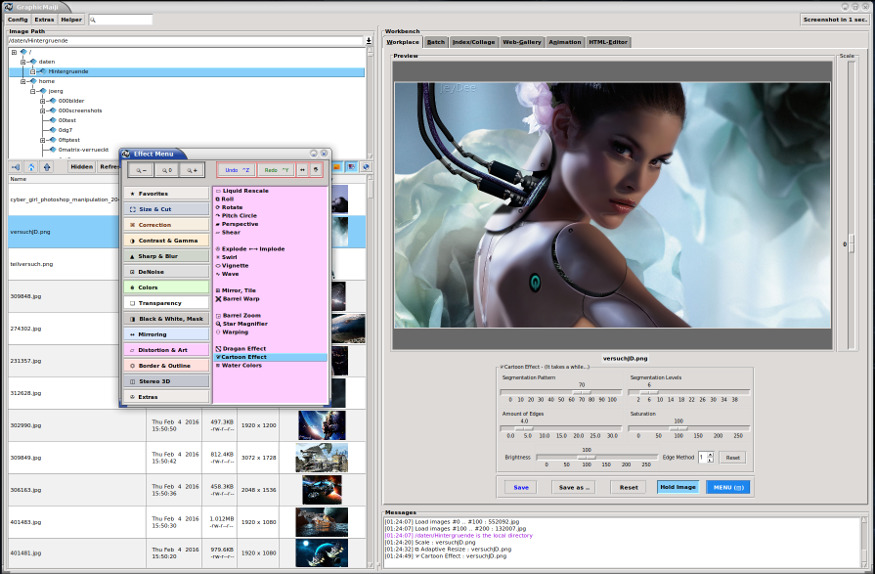Open the Config menu
The height and width of the screenshot is (574, 875).
pos(18,20)
